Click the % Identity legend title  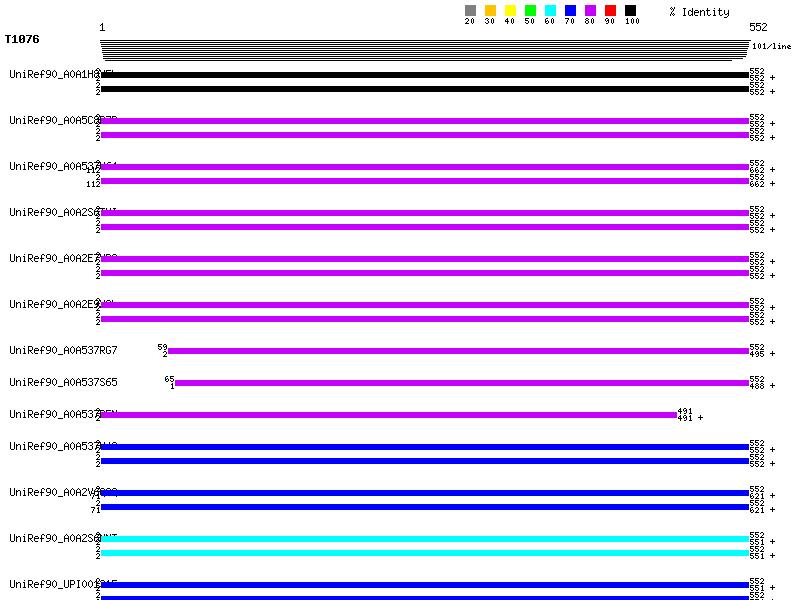699,12
